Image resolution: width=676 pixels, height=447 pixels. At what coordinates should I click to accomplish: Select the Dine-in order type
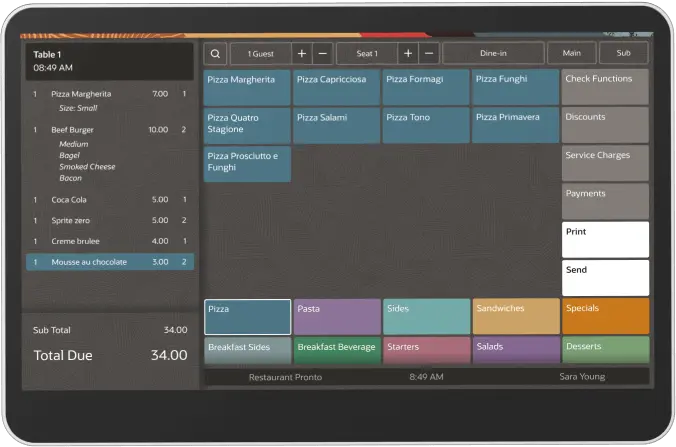[494, 54]
